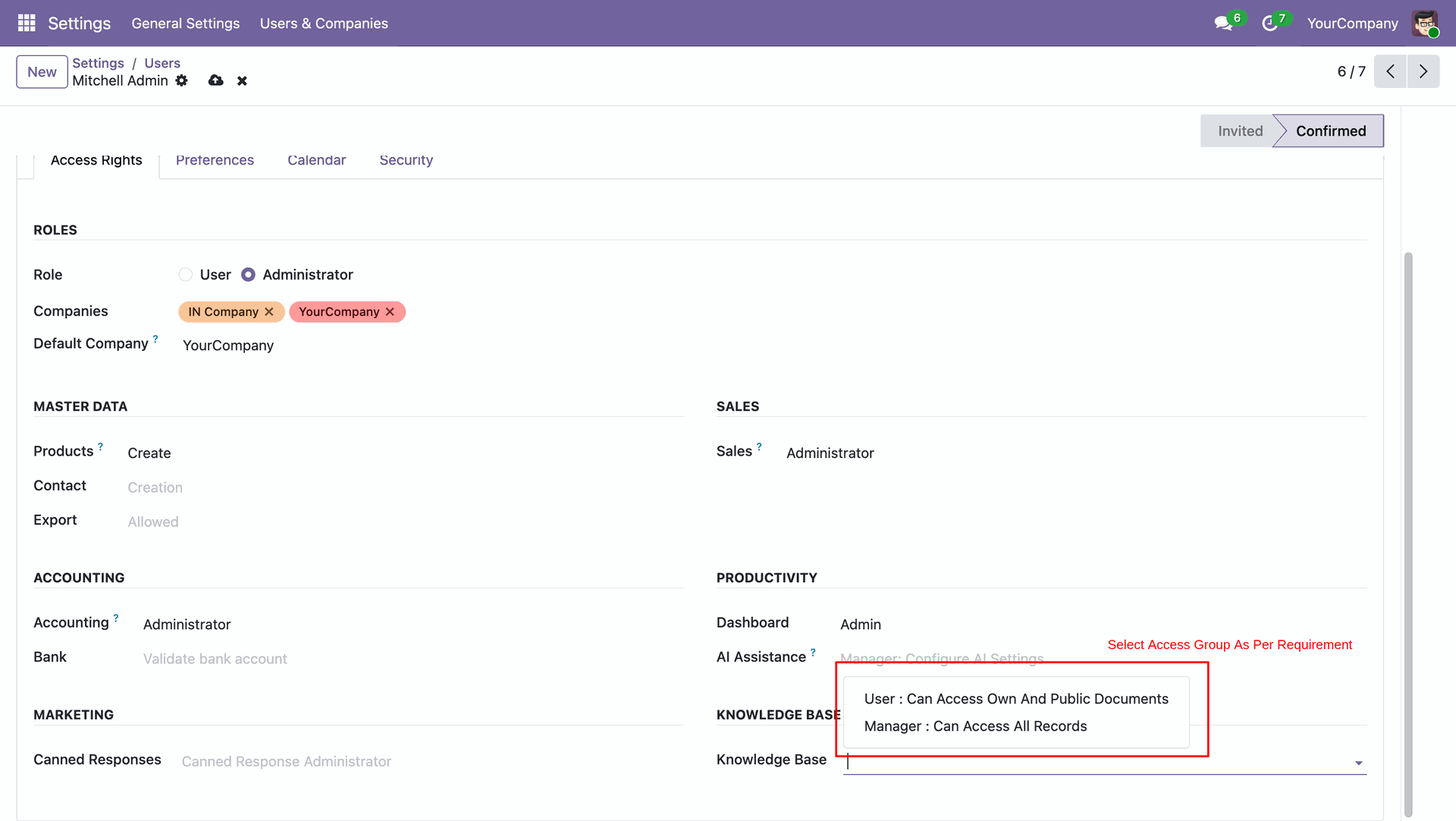Open the apps grid menu
1456x821 pixels.
coord(27,23)
